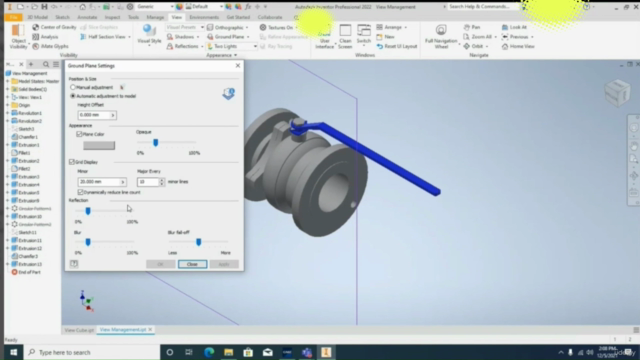Click the Shadows icon
Image resolution: width=640 pixels, height=360 pixels.
[170, 37]
